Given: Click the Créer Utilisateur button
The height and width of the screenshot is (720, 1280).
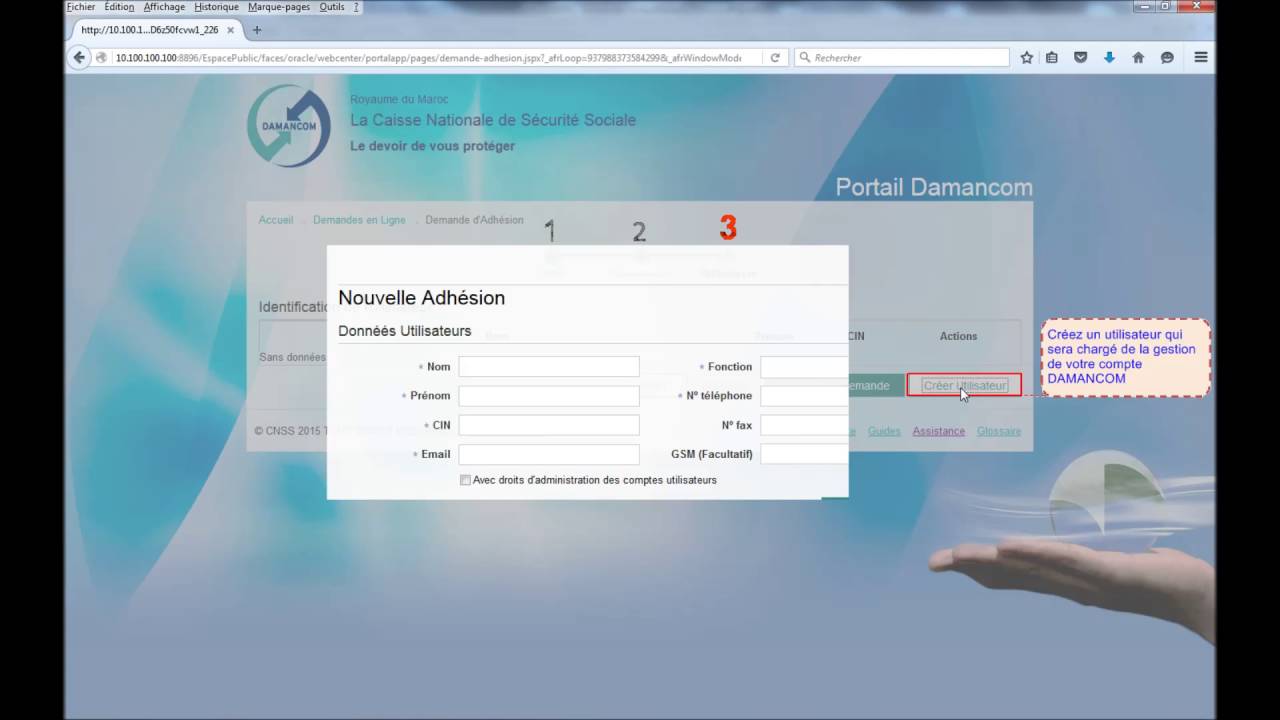Looking at the screenshot, I should pos(965,385).
